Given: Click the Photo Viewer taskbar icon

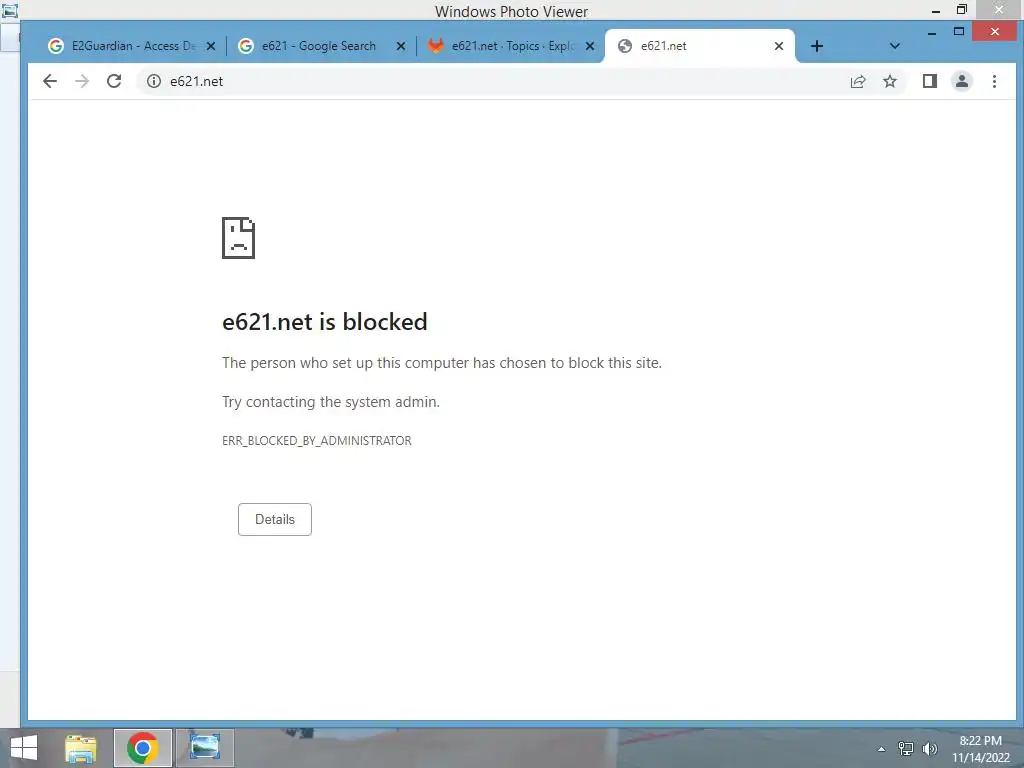Looking at the screenshot, I should pyautogui.click(x=204, y=748).
